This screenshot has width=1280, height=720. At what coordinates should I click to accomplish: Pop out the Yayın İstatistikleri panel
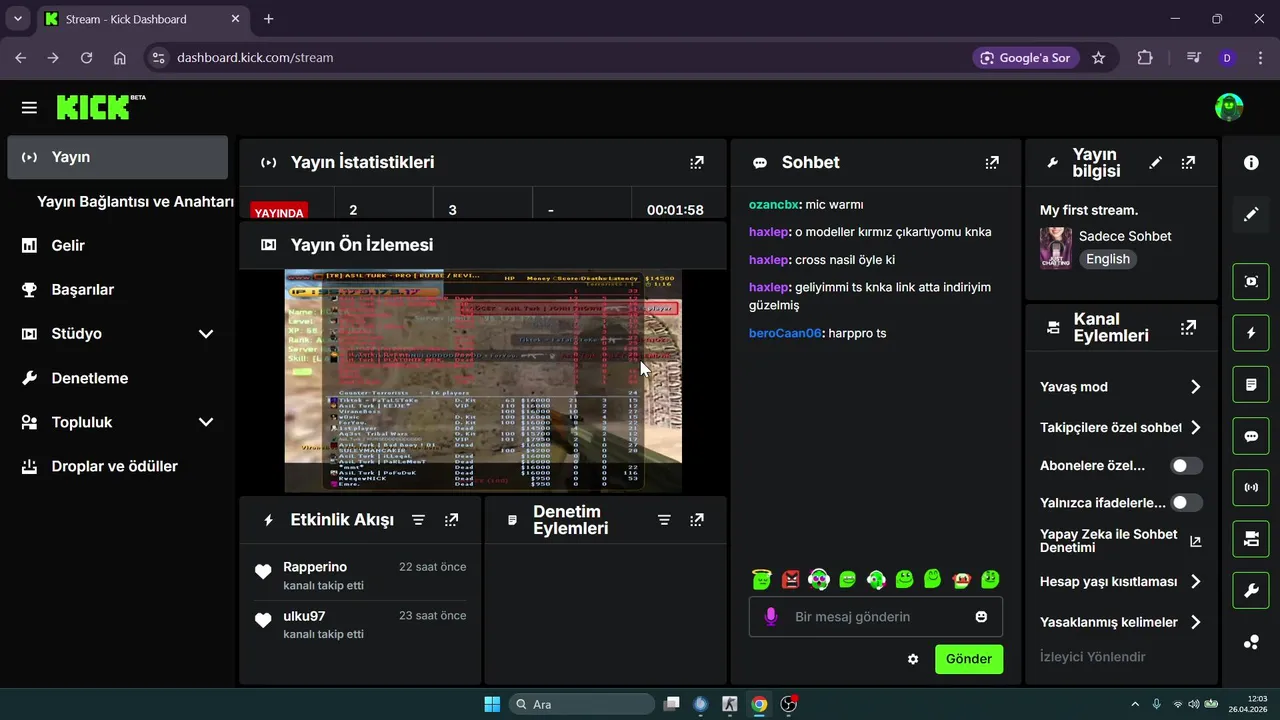[697, 162]
